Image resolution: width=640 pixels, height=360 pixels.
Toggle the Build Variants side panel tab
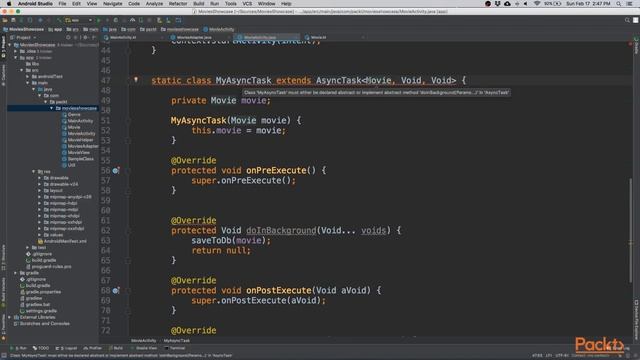point(3,292)
